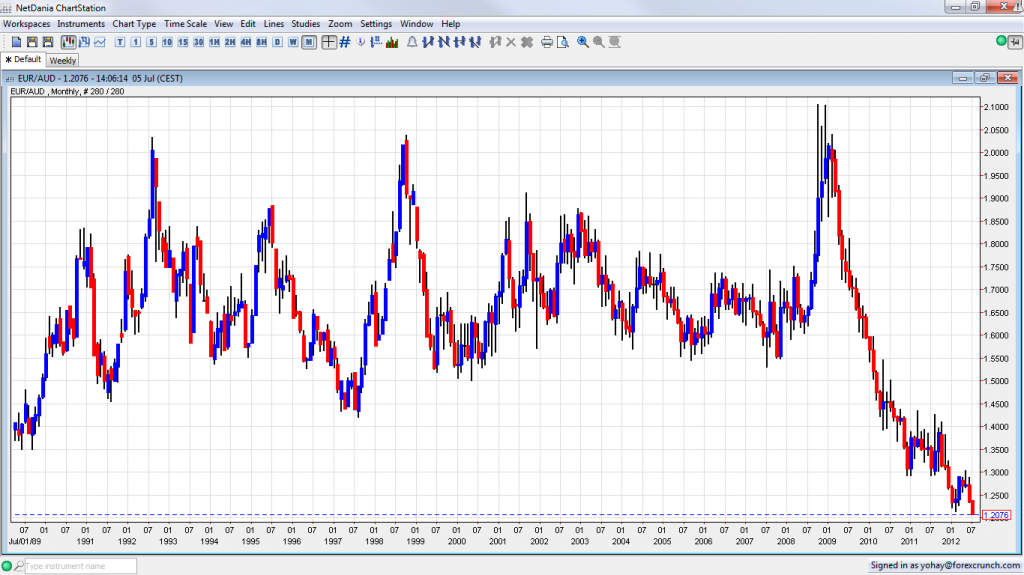Click the New document icon
Screen dimensions: 1024x575
17,42
